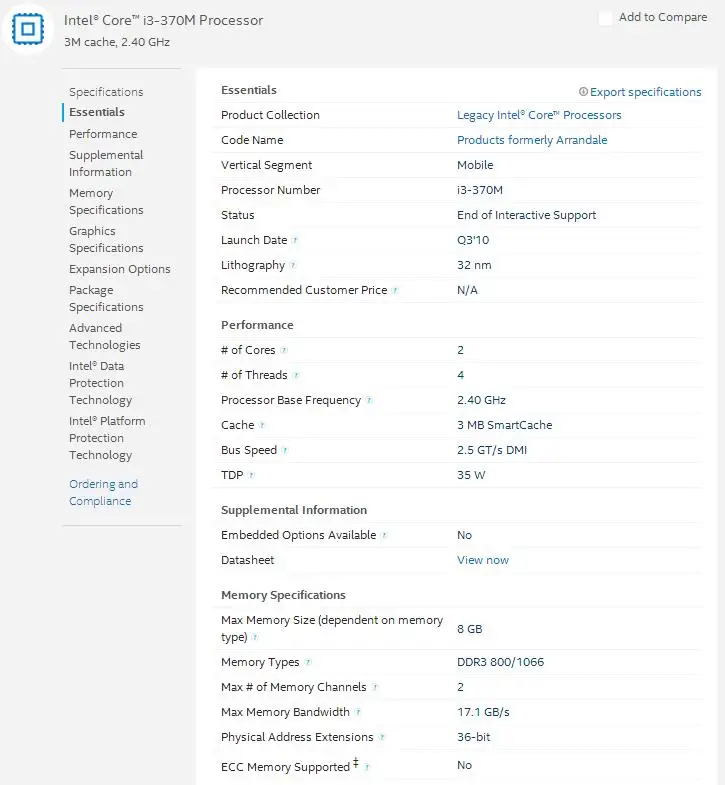Click the Specifications sidebar heading
725x785 pixels.
pyautogui.click(x=106, y=92)
